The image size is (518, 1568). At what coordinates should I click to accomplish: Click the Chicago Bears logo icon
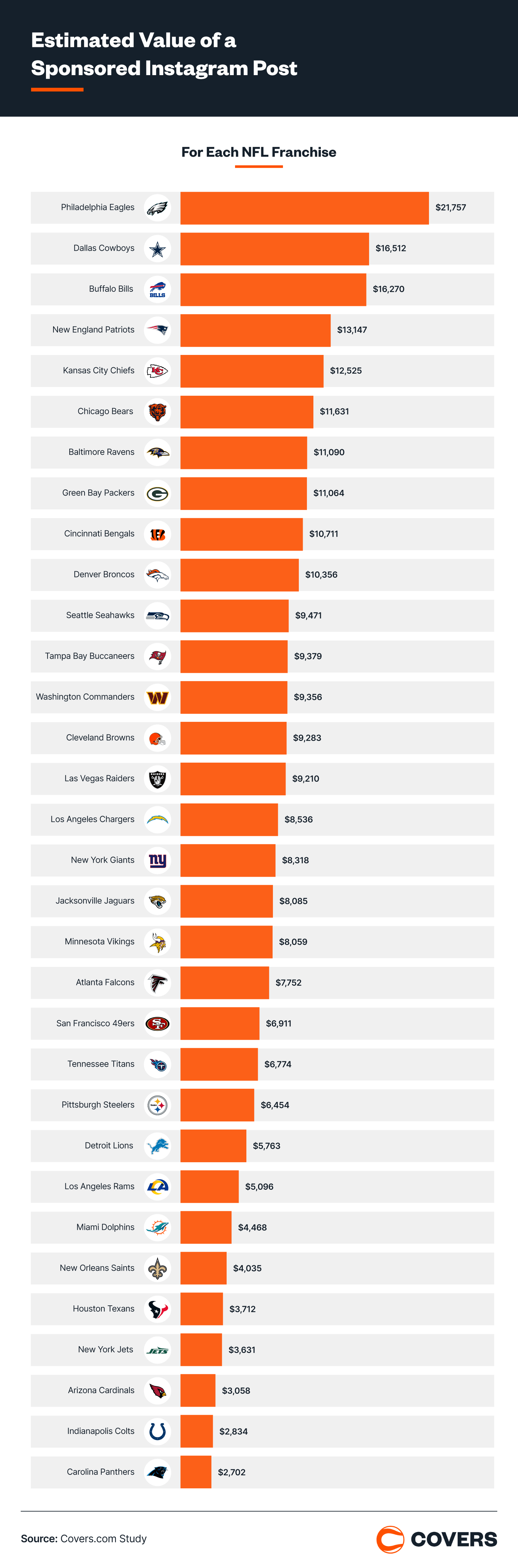coord(157,412)
